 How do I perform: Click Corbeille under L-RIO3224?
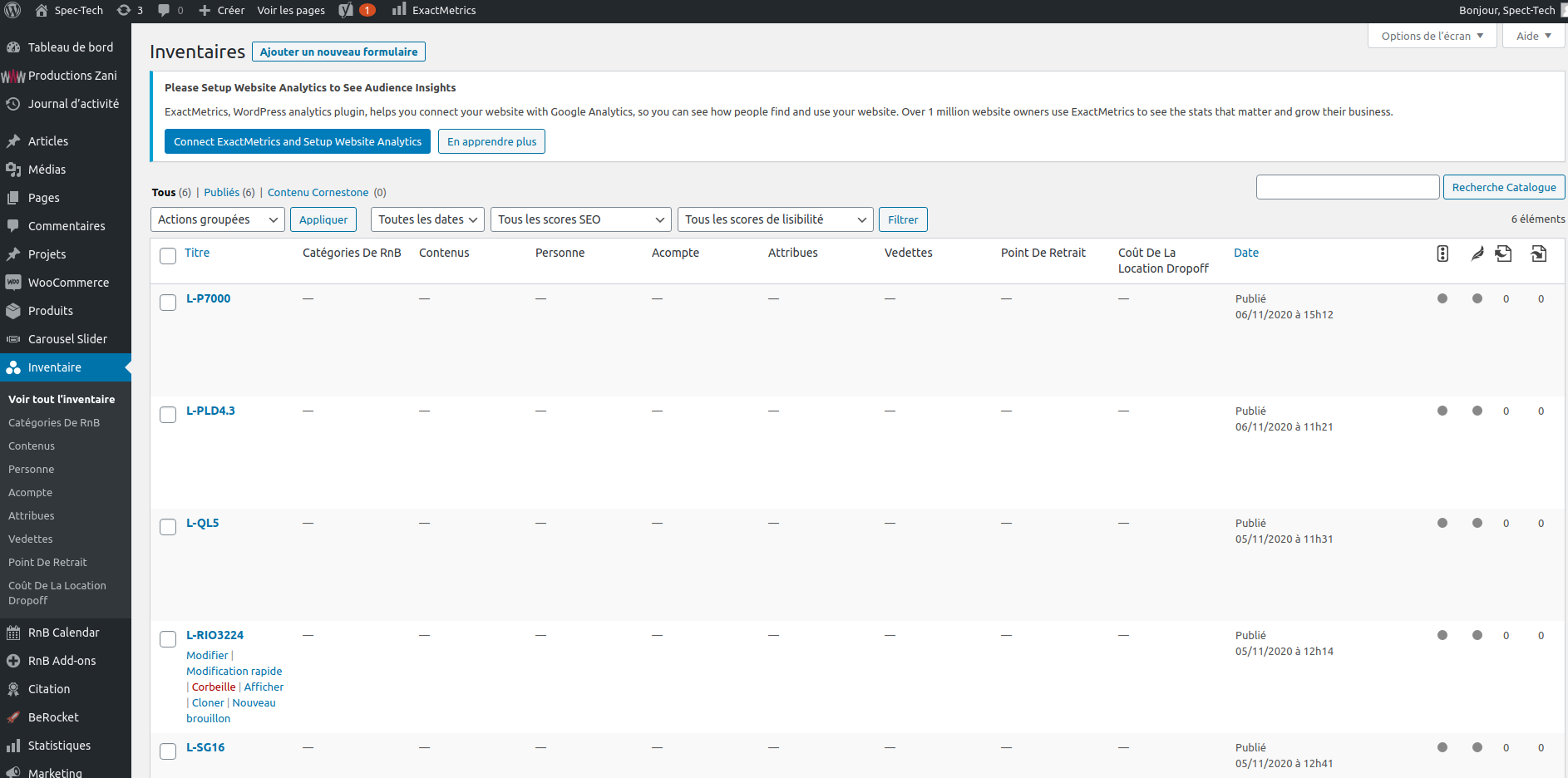tap(214, 687)
